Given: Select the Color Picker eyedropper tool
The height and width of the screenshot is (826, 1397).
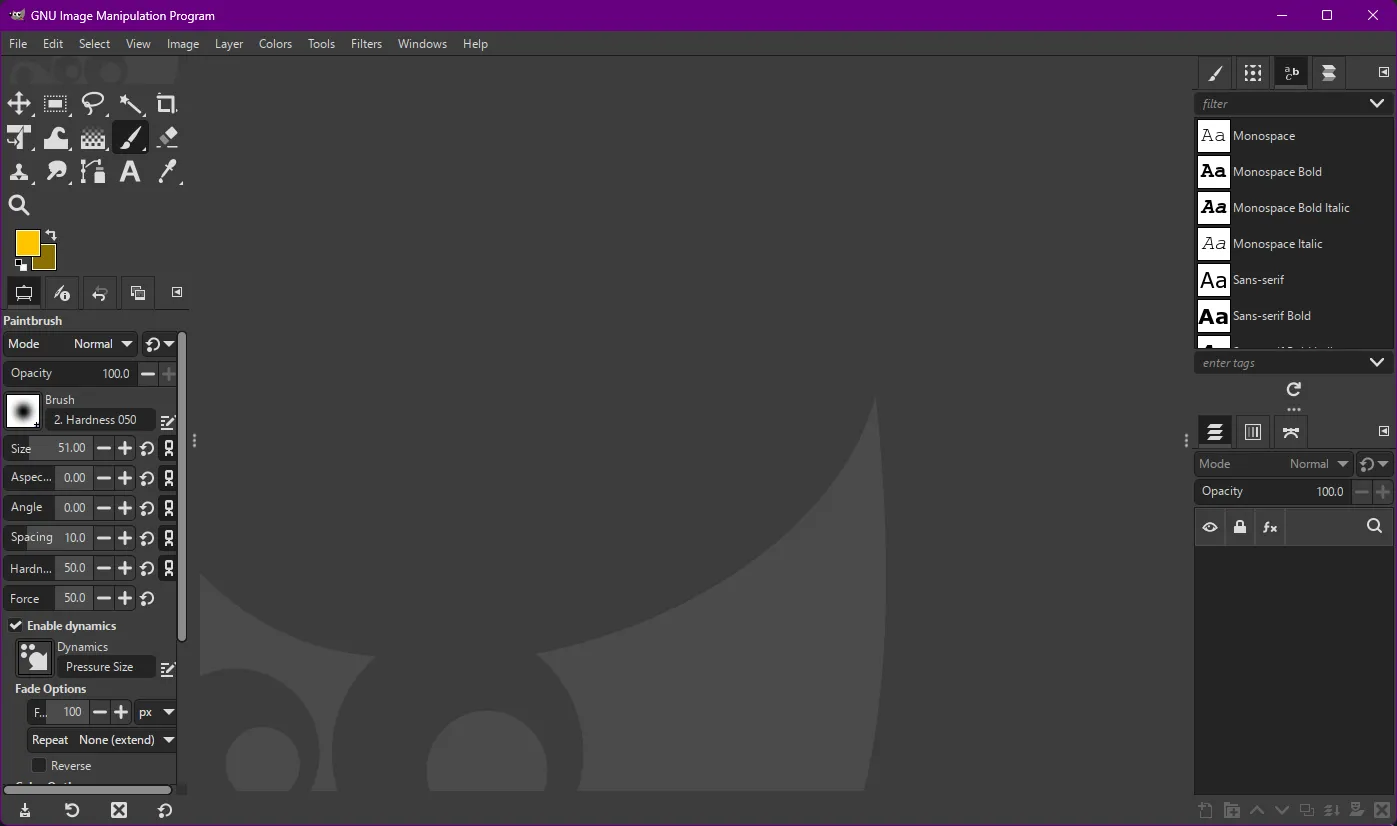Looking at the screenshot, I should click(x=167, y=172).
